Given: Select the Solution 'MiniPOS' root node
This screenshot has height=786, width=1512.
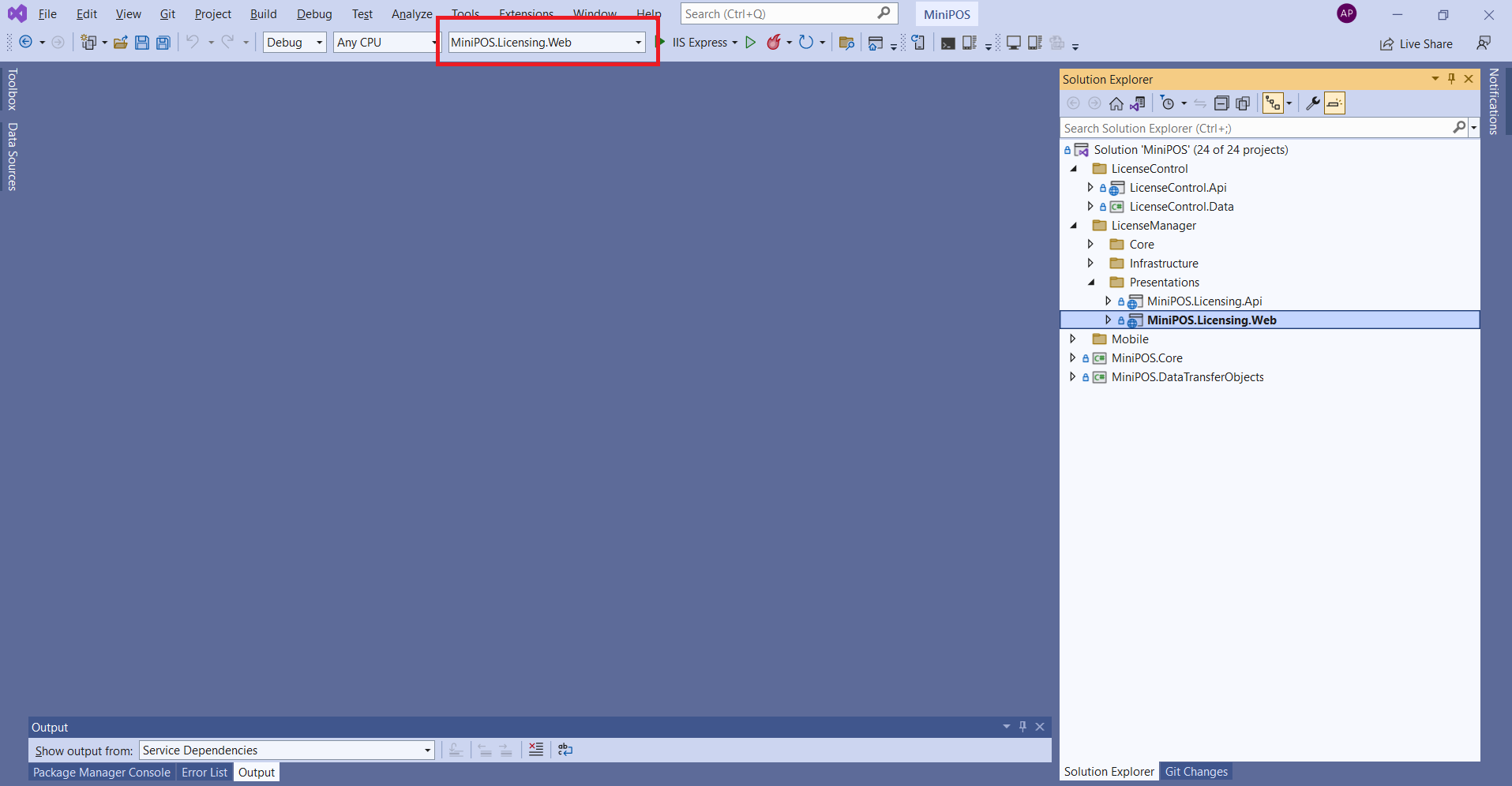Looking at the screenshot, I should click(1191, 150).
